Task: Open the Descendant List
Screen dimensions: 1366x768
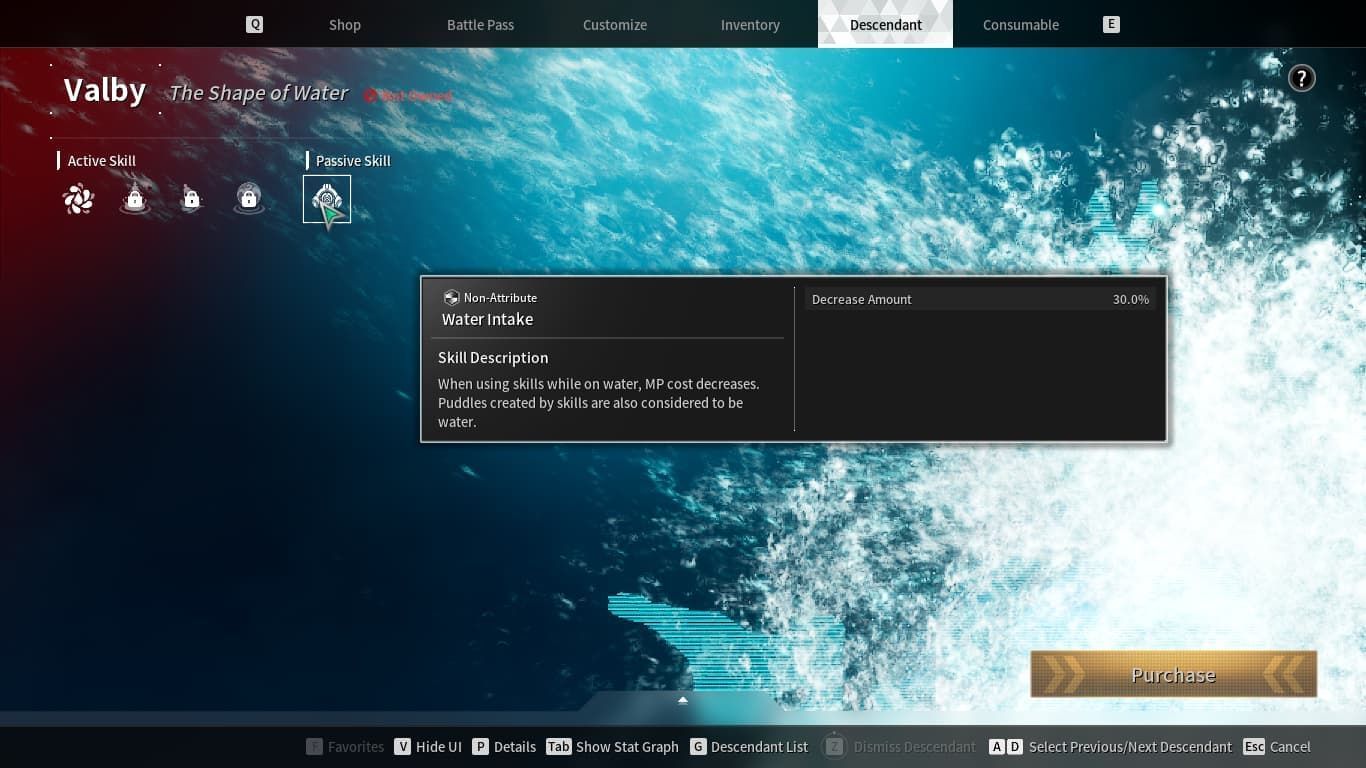Action: click(x=749, y=747)
